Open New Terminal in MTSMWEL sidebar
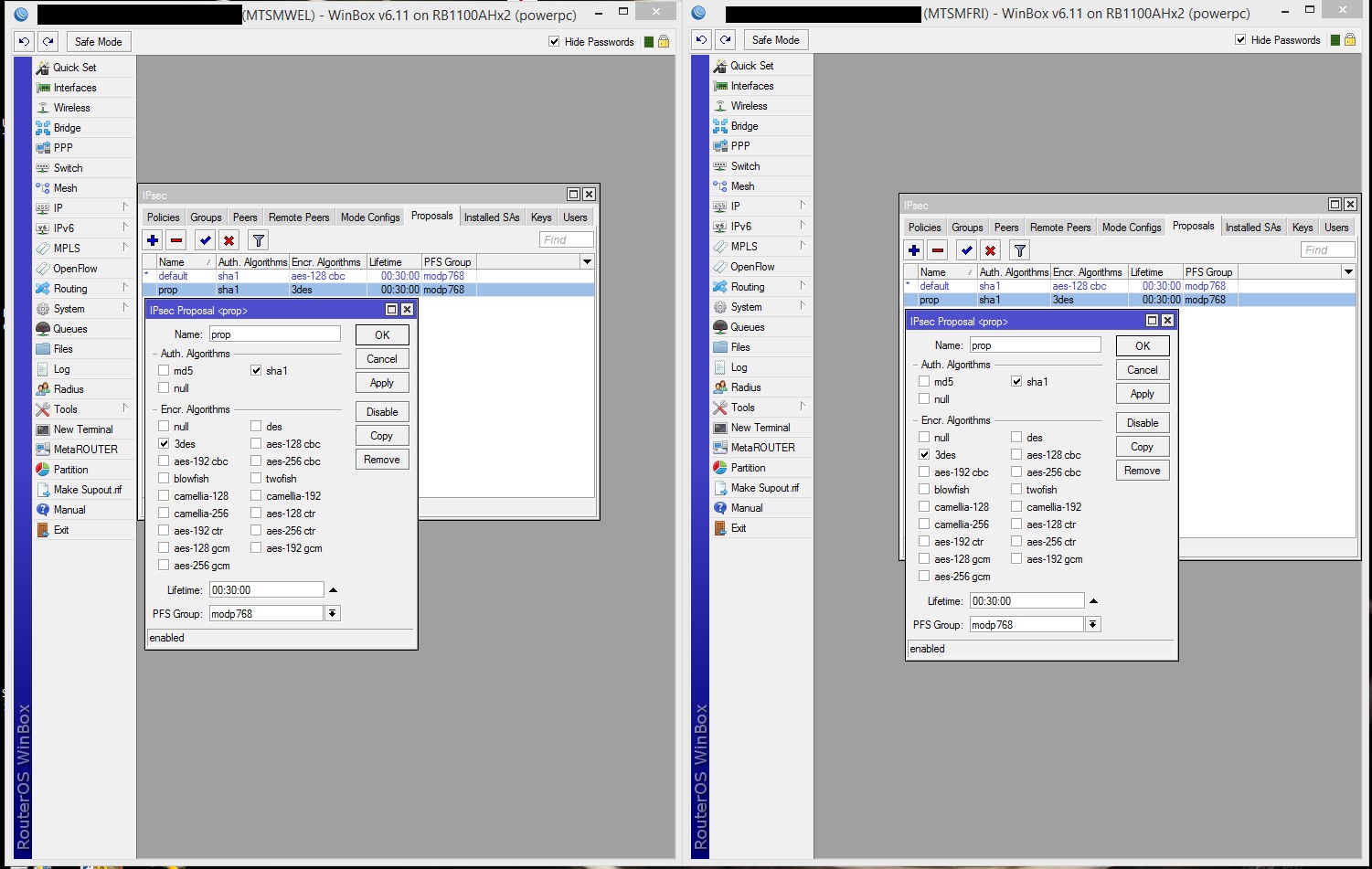 (84, 429)
